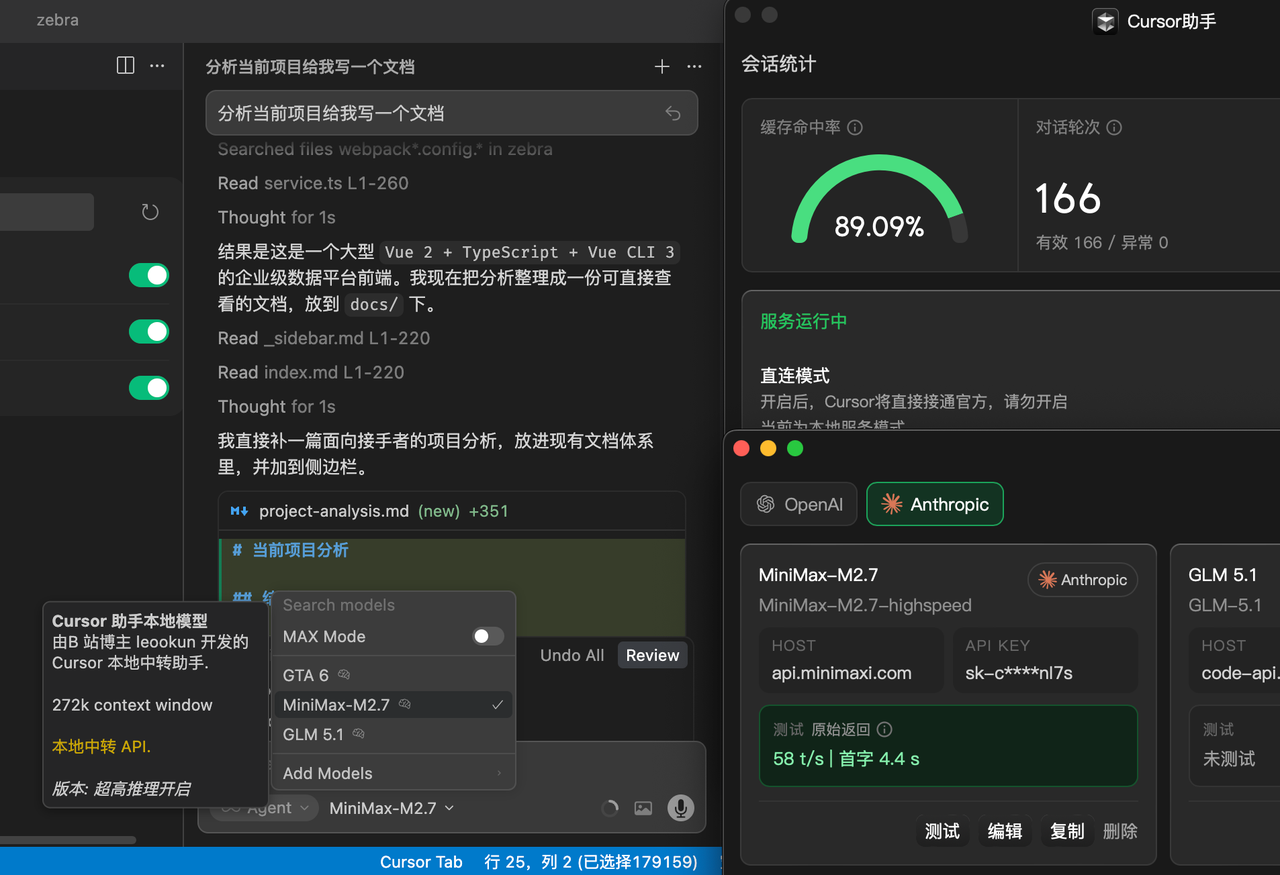Click the HOST api.minimaxi.com field
The width and height of the screenshot is (1280, 875).
[x=851, y=660]
